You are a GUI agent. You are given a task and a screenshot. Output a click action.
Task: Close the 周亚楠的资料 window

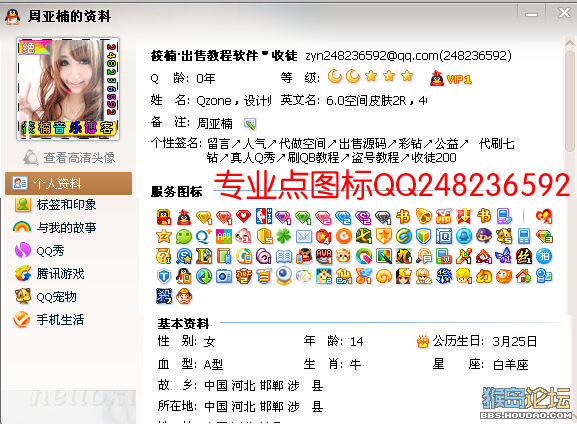point(564,13)
